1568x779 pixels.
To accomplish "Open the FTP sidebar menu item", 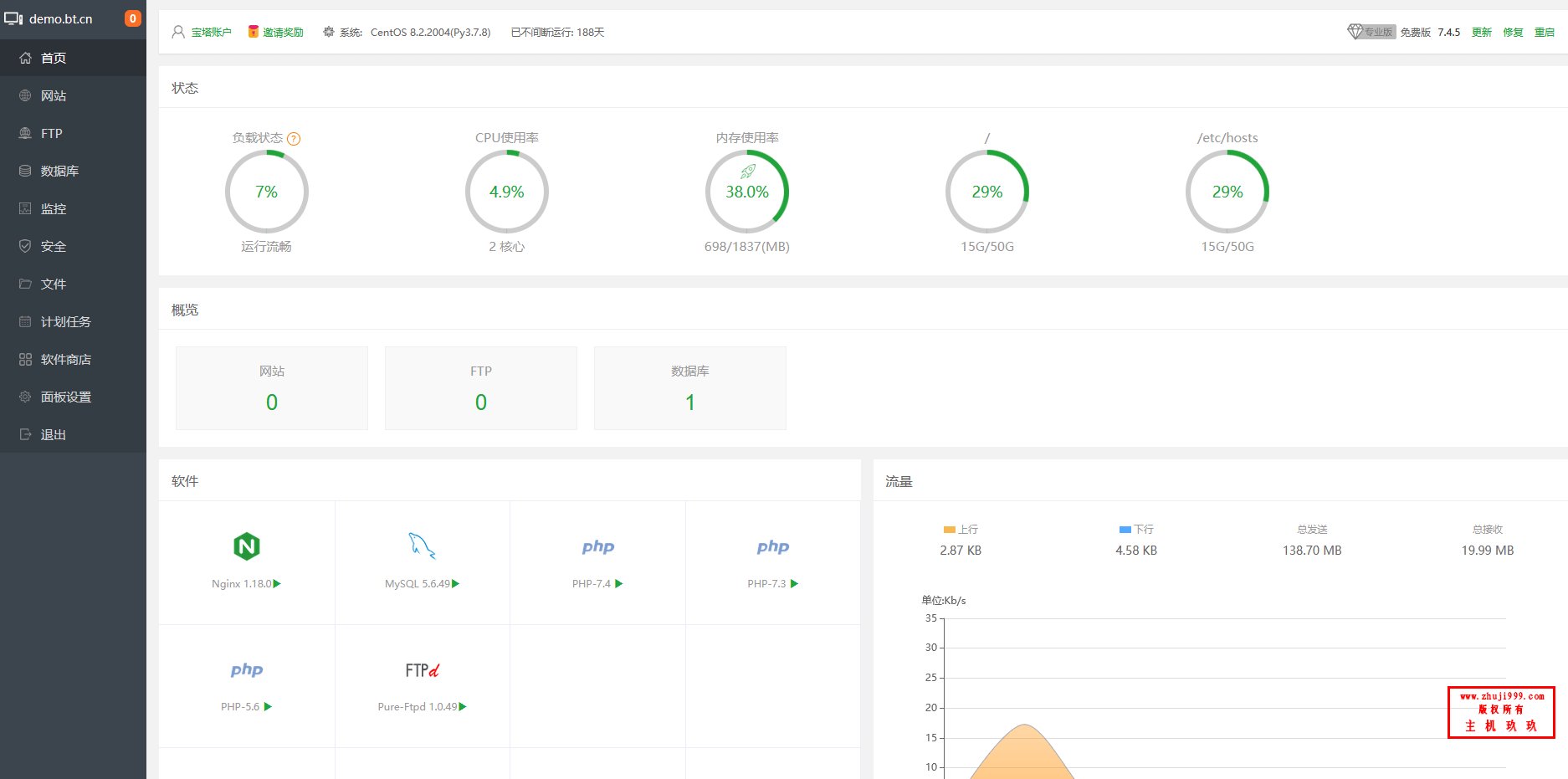I will pyautogui.click(x=73, y=133).
